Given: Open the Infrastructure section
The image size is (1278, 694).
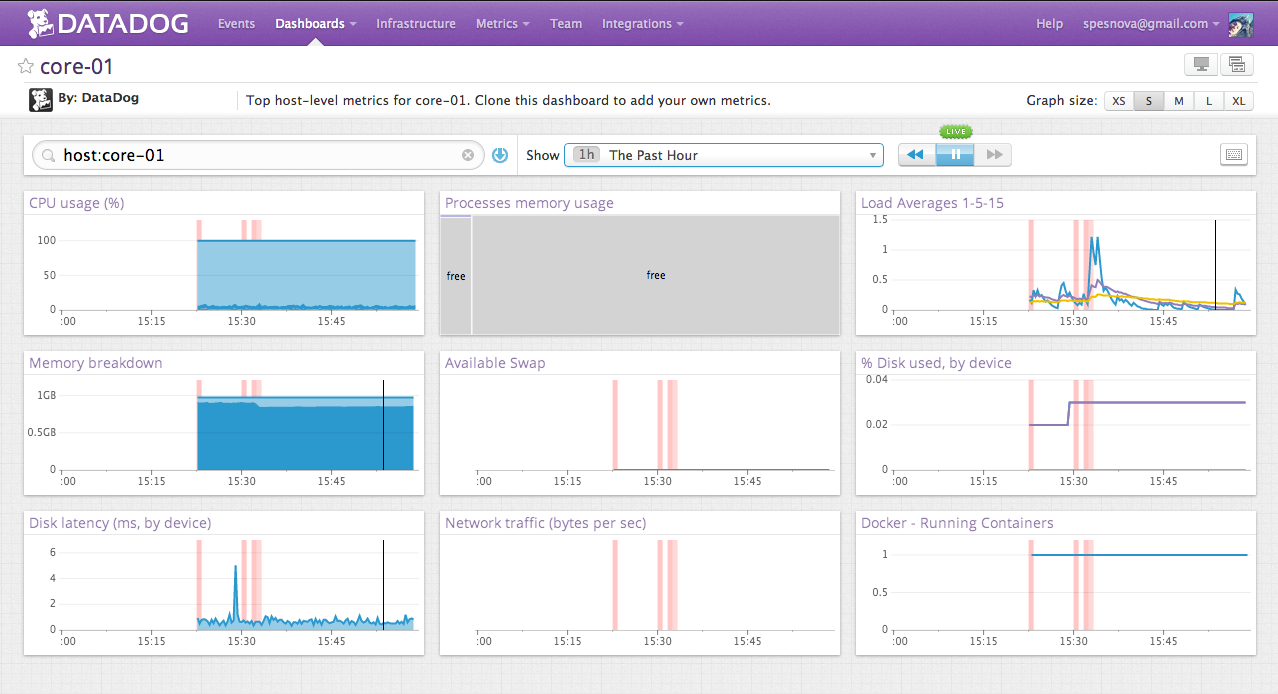Looking at the screenshot, I should (415, 23).
